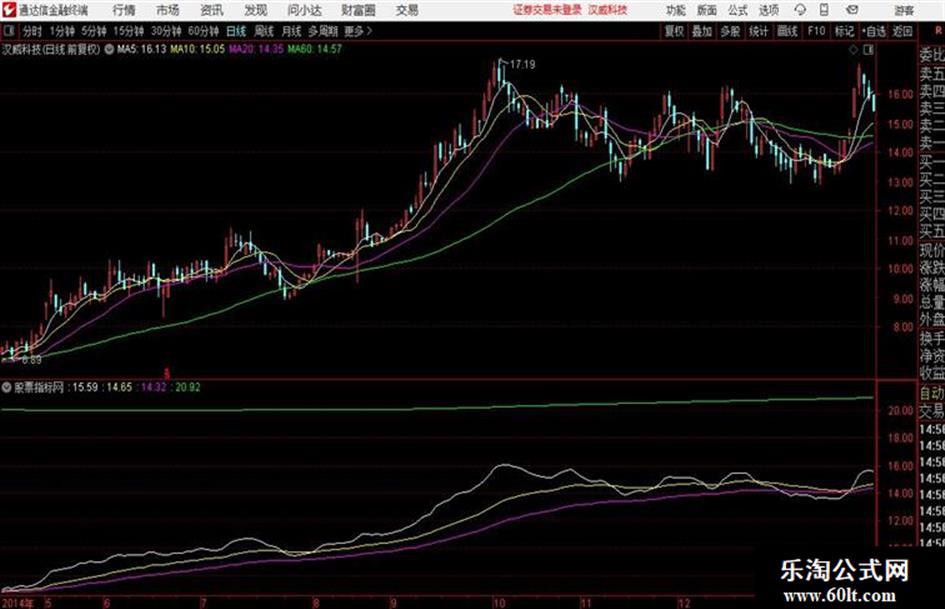
Task: Open the mobile phone icon in title bar
Action: (824, 10)
